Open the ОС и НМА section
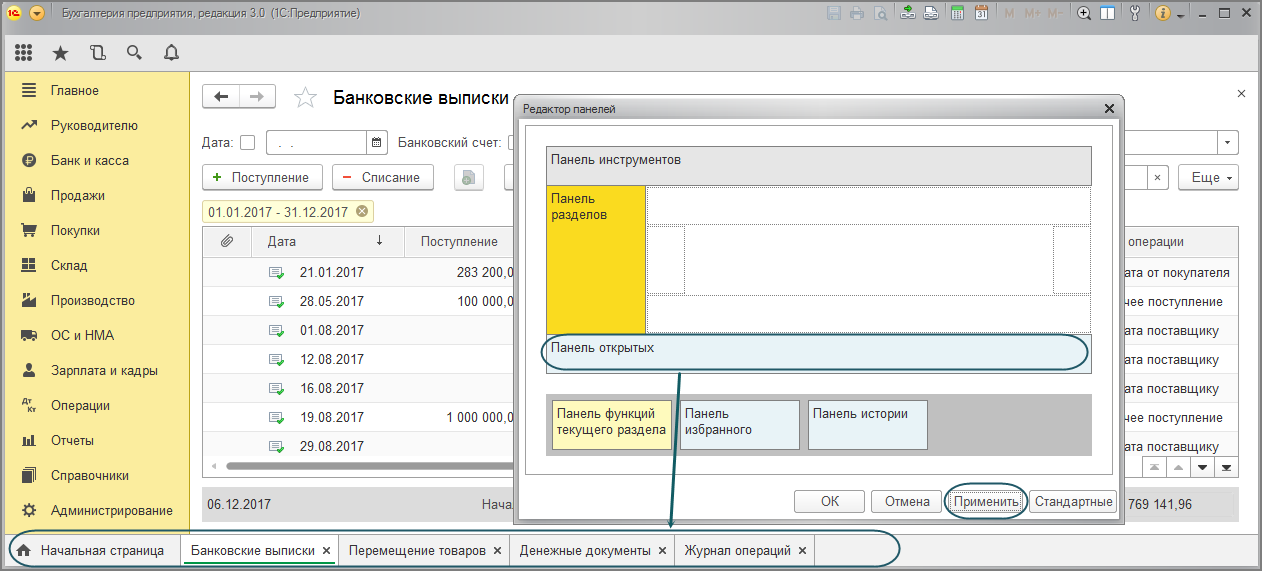The image size is (1262, 571). (x=80, y=335)
